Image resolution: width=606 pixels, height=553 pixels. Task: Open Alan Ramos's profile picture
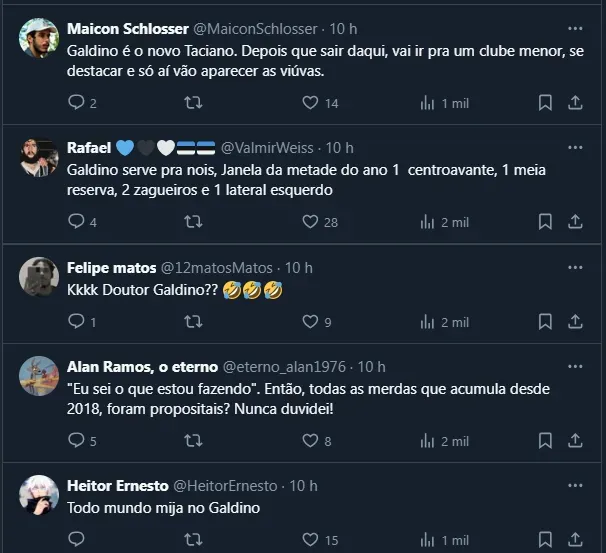tap(39, 376)
